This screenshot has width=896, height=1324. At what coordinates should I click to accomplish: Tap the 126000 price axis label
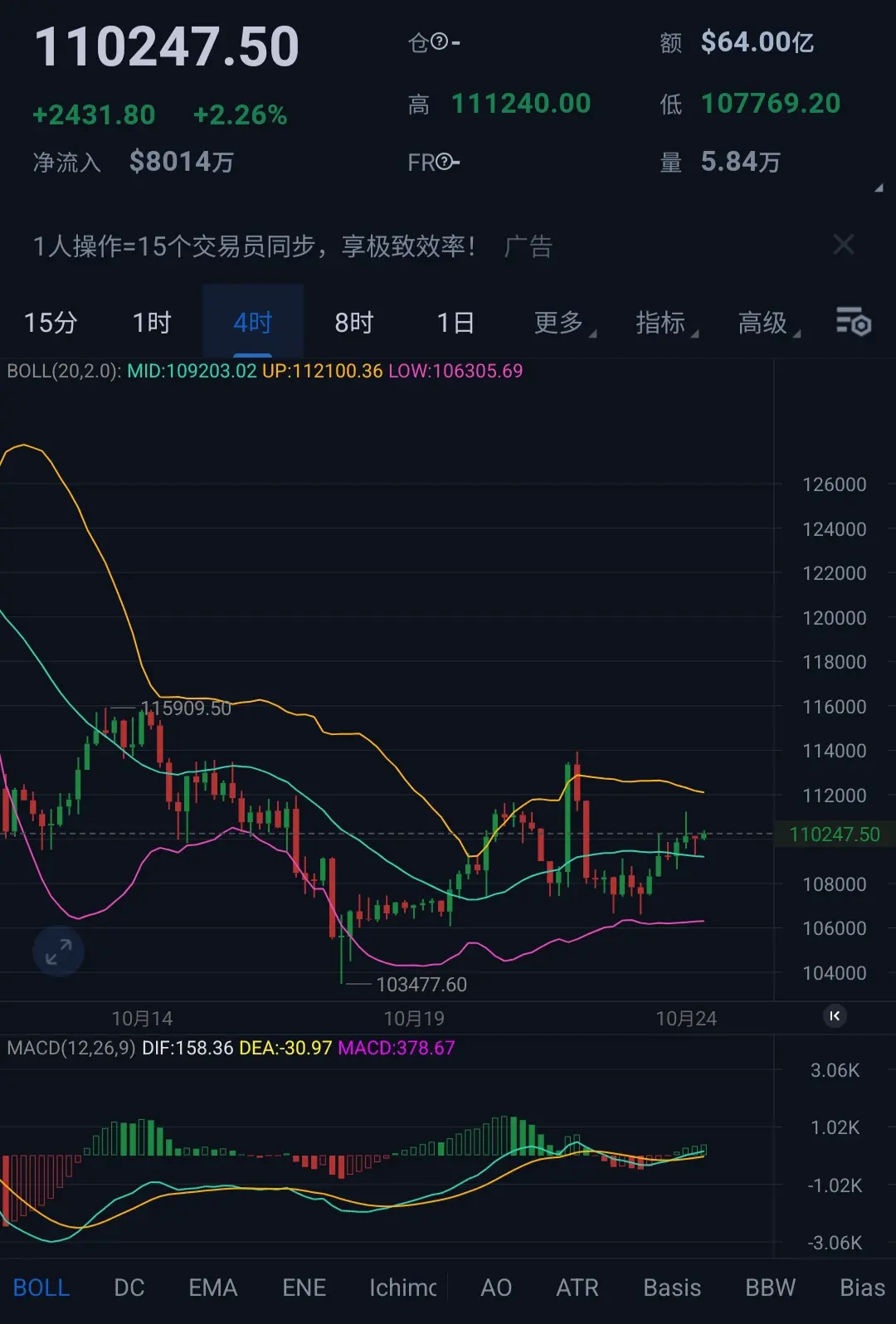pyautogui.click(x=834, y=484)
